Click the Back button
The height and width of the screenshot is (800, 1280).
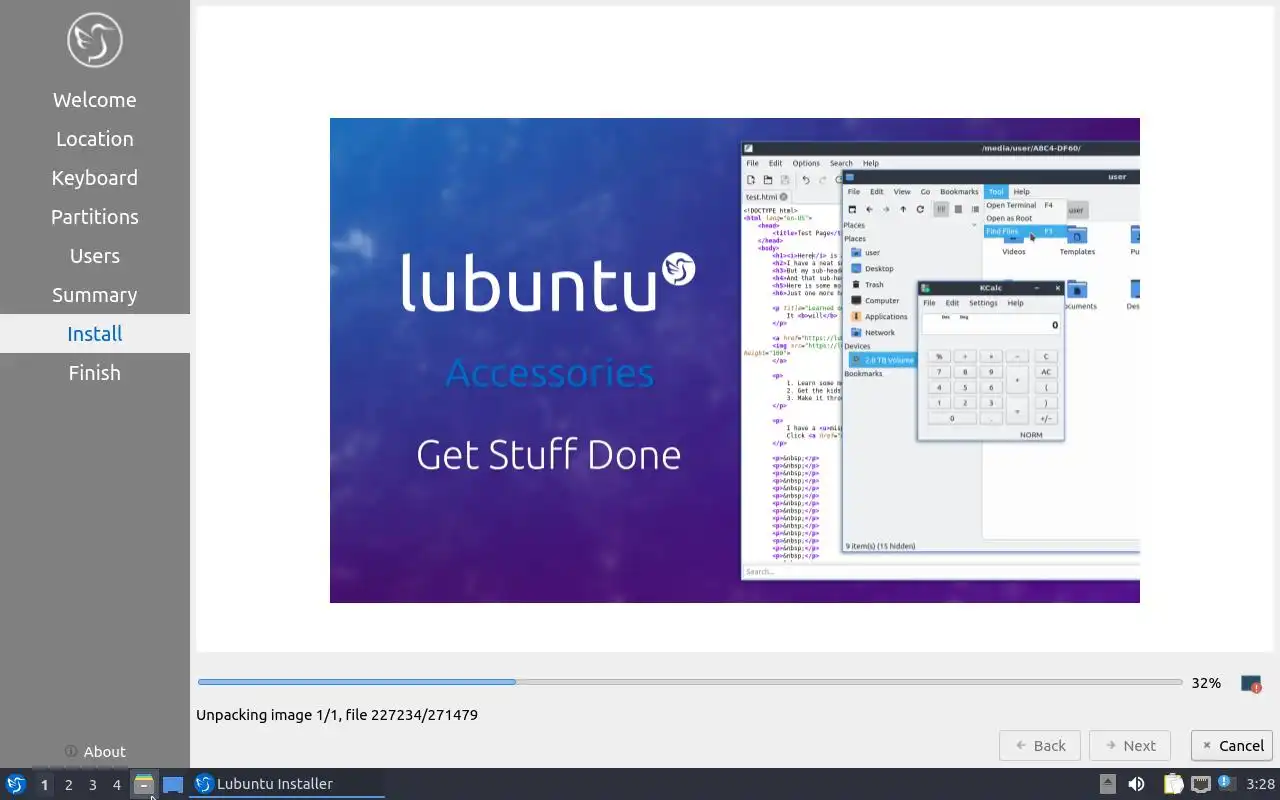click(1040, 745)
